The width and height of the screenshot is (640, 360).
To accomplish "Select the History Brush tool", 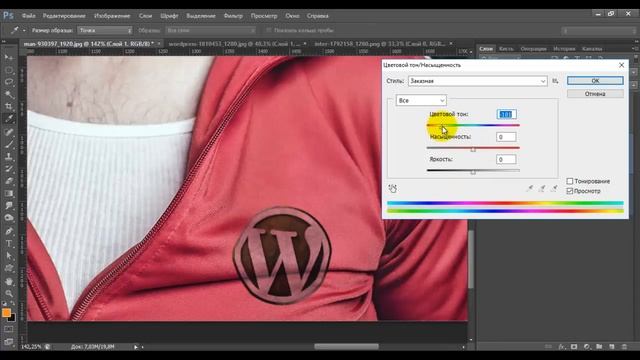I will (x=9, y=169).
